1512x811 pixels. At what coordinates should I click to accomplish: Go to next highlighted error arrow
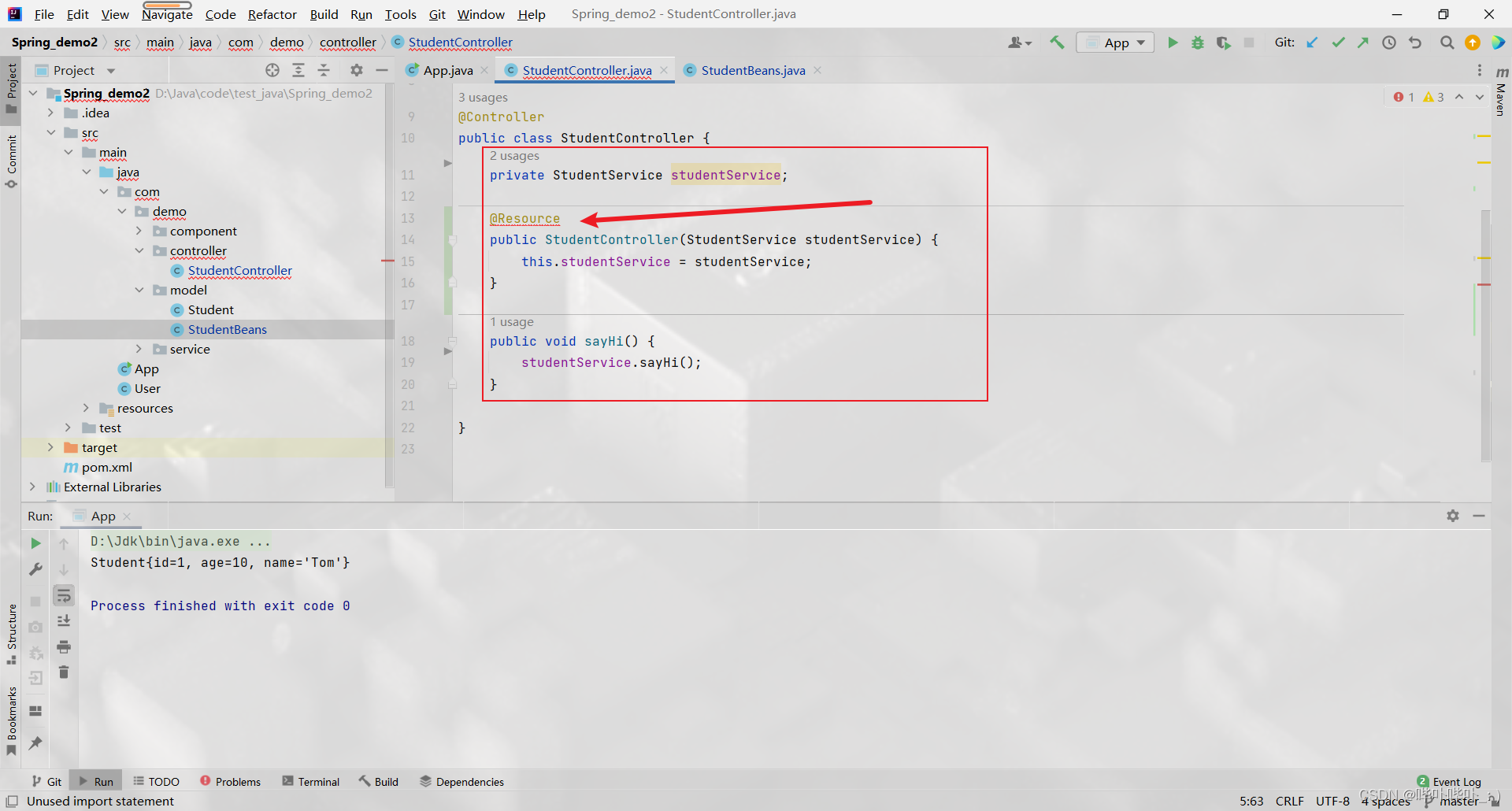point(1480,97)
